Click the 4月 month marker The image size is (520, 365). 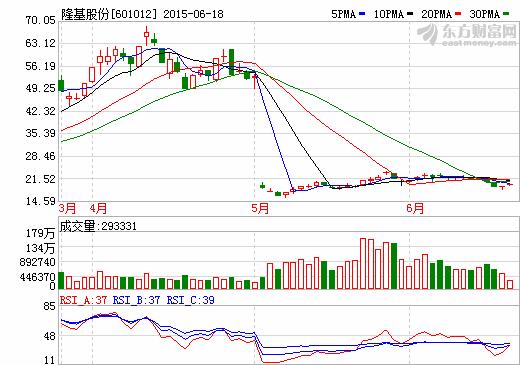click(98, 208)
